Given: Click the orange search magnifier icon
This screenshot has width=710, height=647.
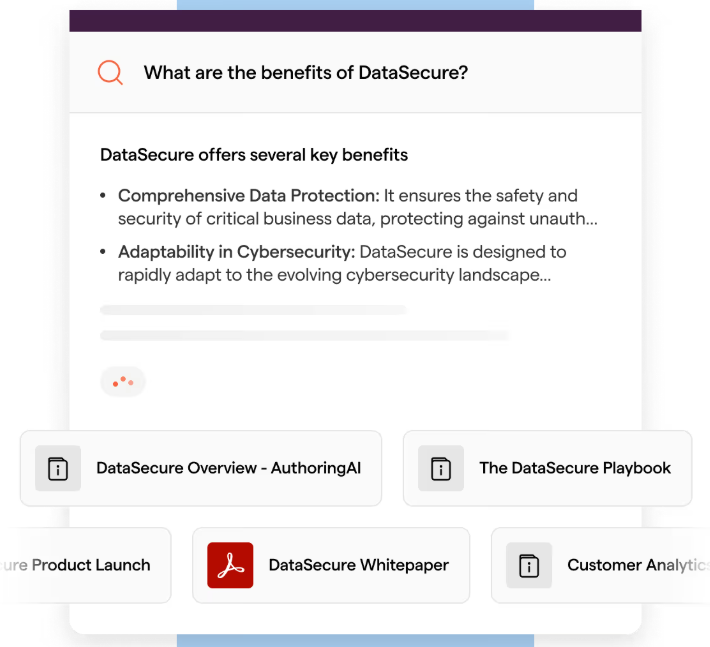Looking at the screenshot, I should (110, 72).
